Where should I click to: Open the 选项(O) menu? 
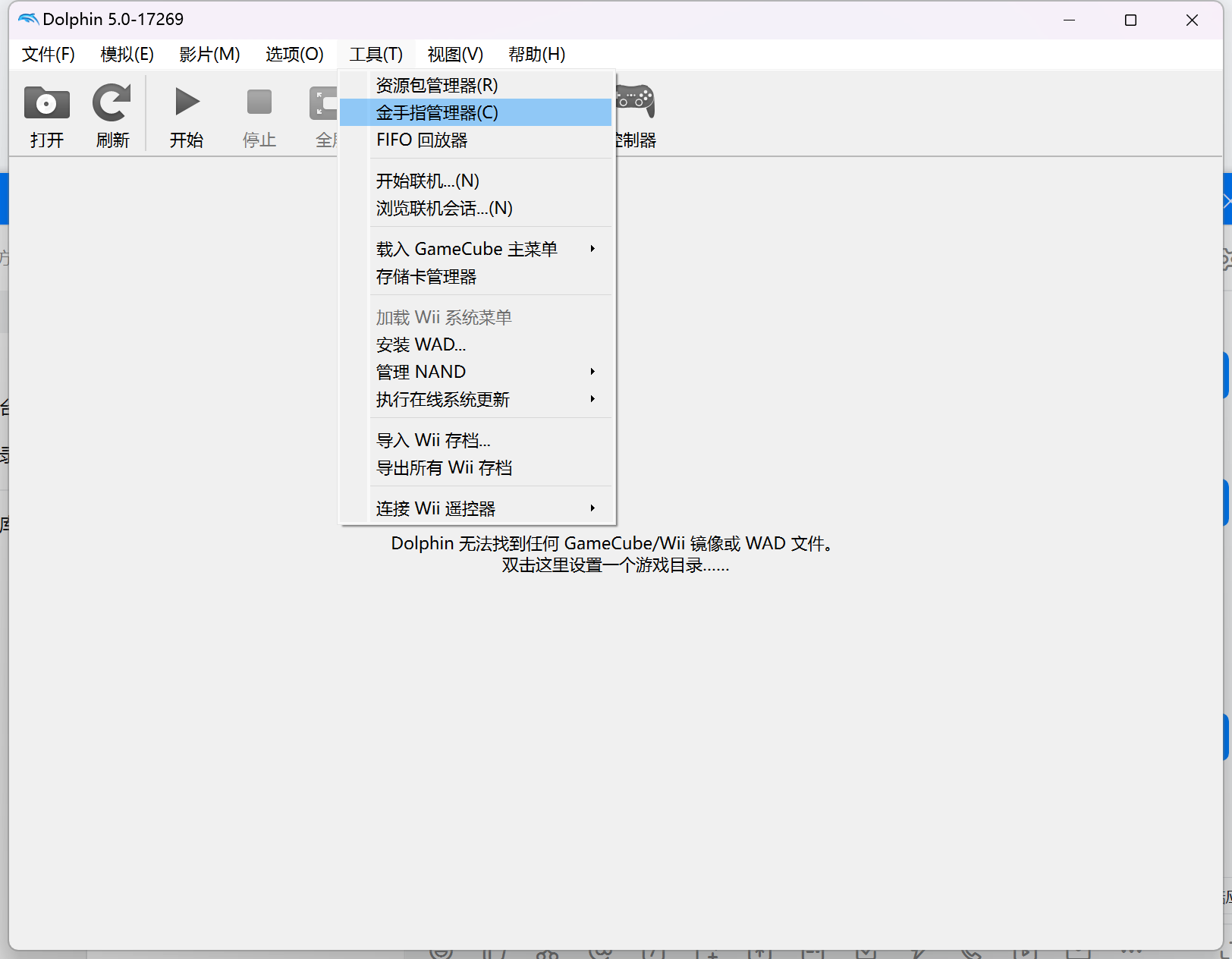tap(294, 55)
